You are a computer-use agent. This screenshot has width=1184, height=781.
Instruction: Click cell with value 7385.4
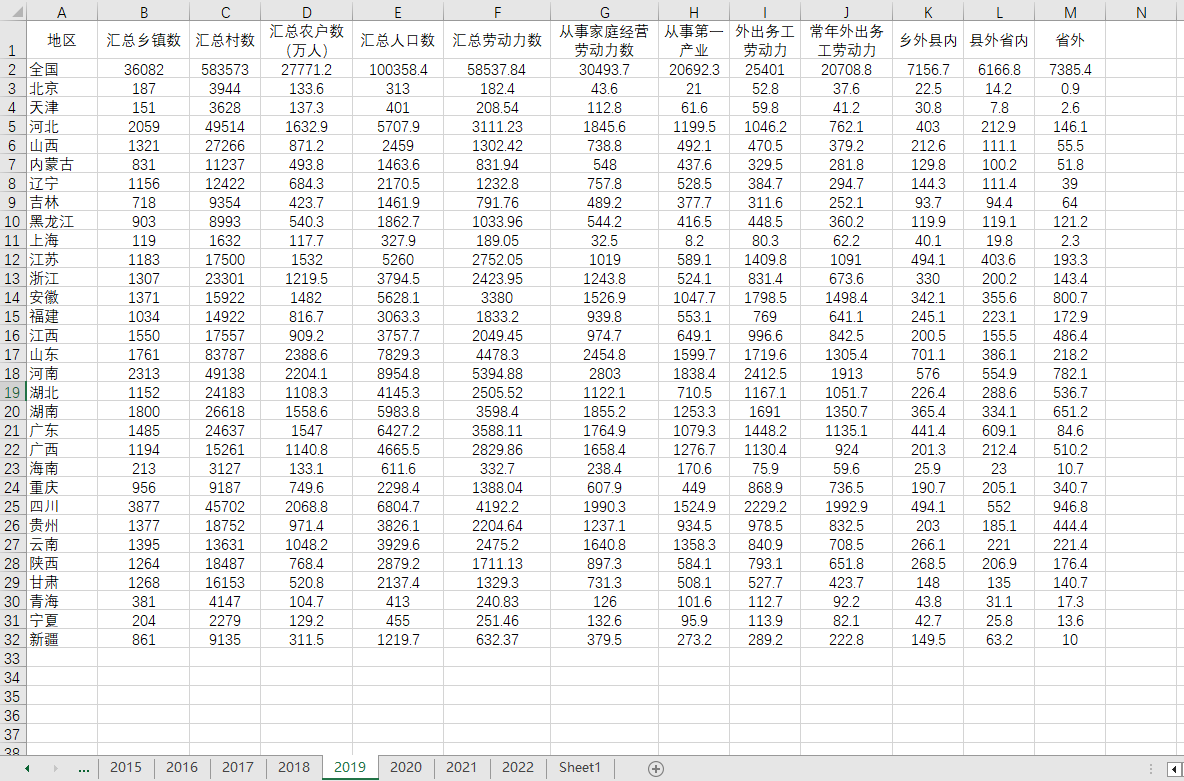[x=1070, y=69]
